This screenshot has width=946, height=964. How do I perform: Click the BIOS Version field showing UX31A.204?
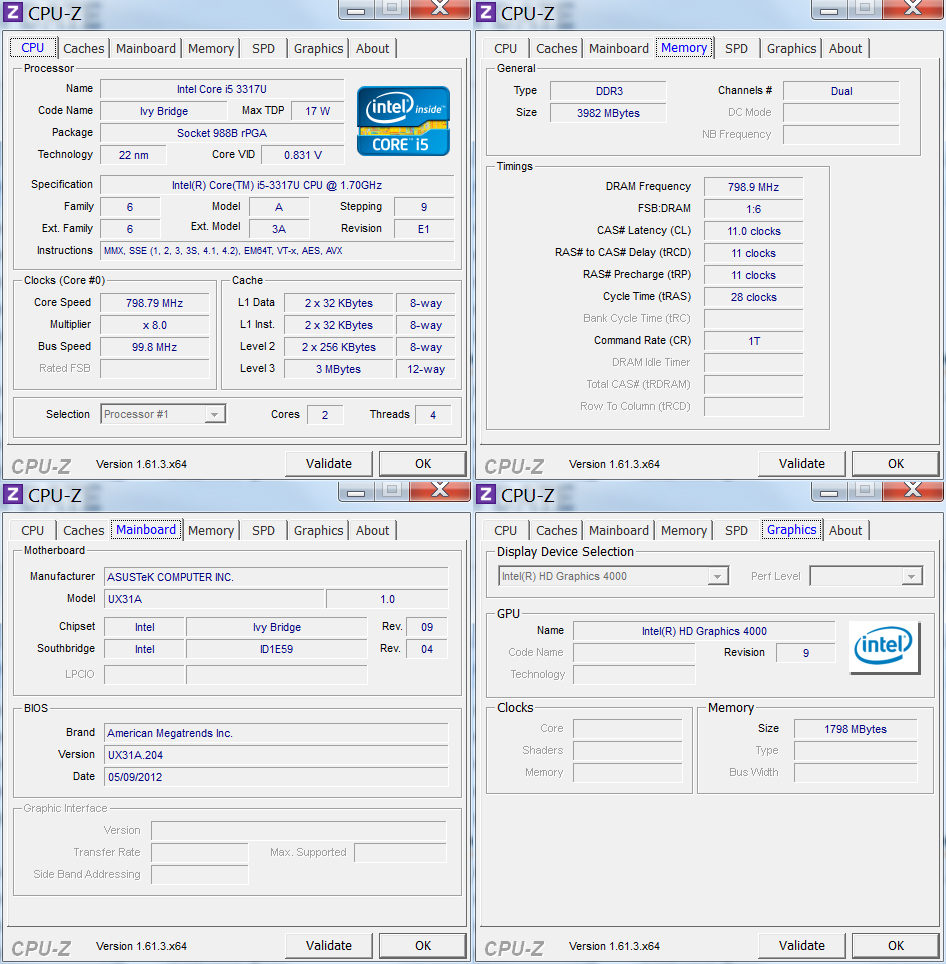click(275, 754)
